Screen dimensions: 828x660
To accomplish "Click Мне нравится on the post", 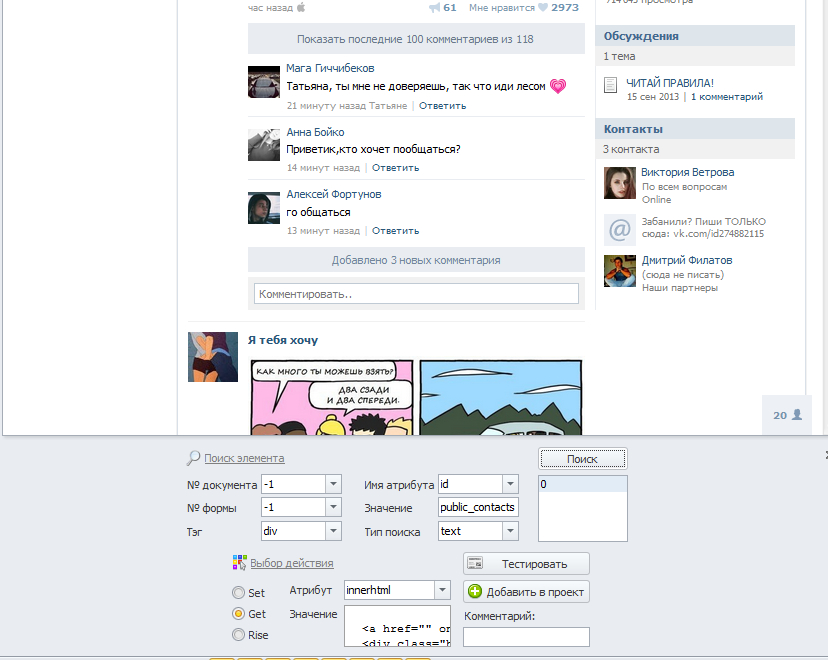I will click(x=502, y=7).
